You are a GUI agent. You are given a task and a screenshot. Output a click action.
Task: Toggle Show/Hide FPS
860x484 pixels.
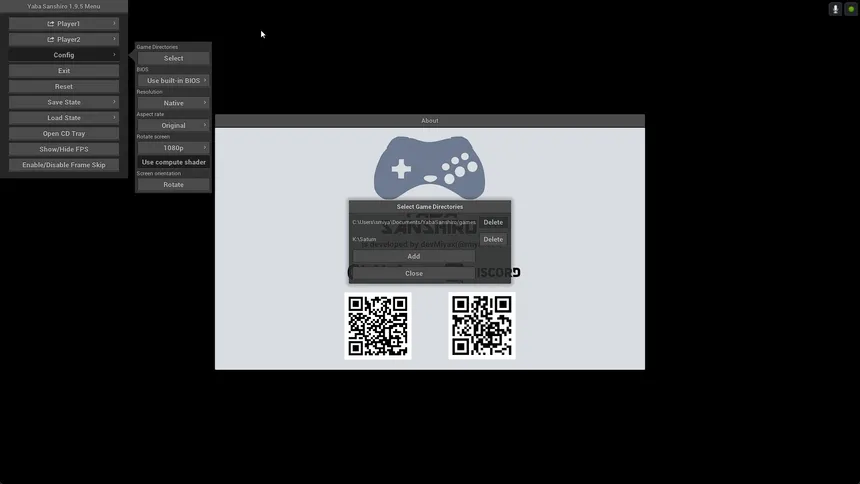pyautogui.click(x=64, y=149)
